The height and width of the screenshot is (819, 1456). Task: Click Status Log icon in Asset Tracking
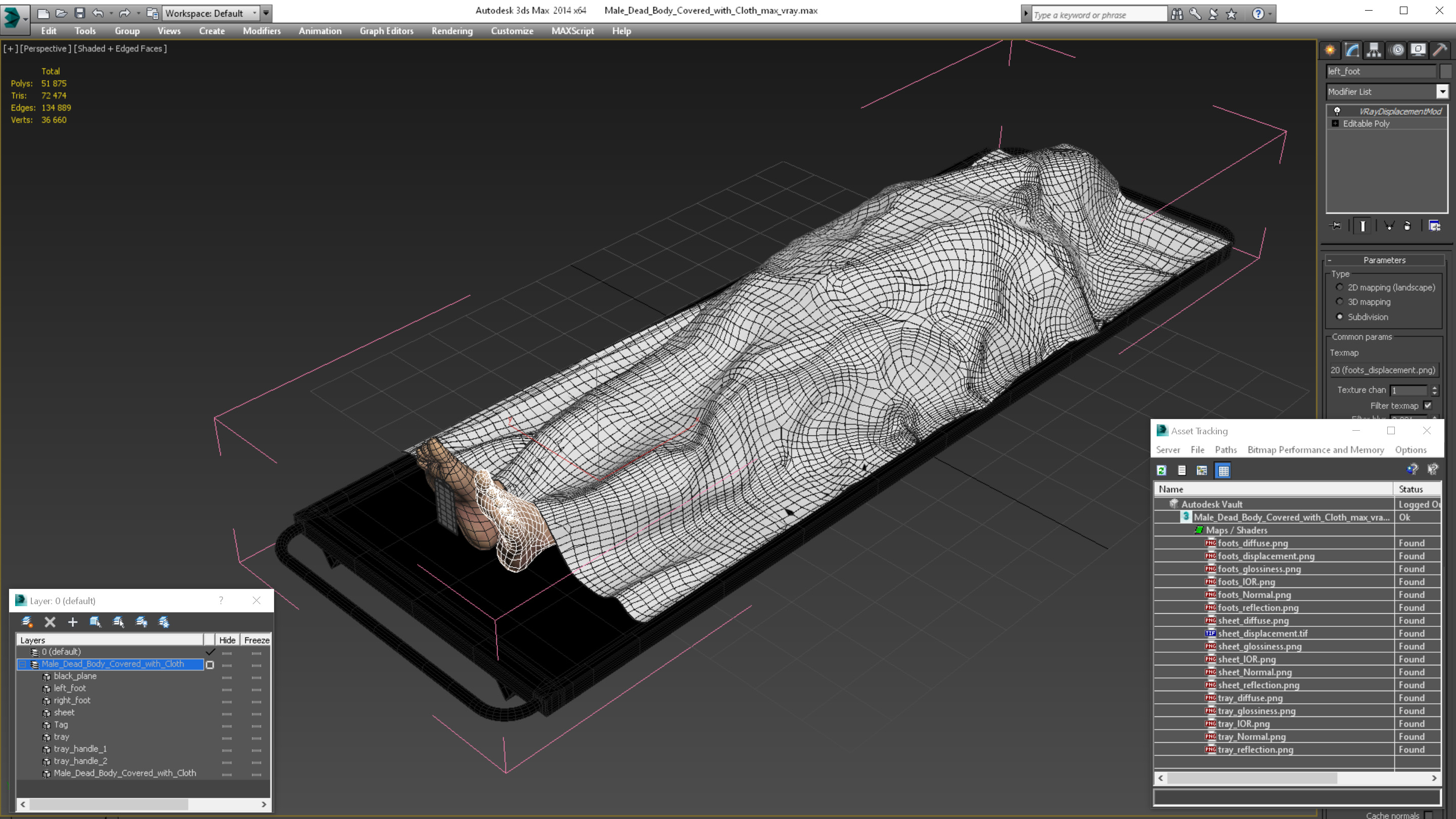coord(1182,470)
